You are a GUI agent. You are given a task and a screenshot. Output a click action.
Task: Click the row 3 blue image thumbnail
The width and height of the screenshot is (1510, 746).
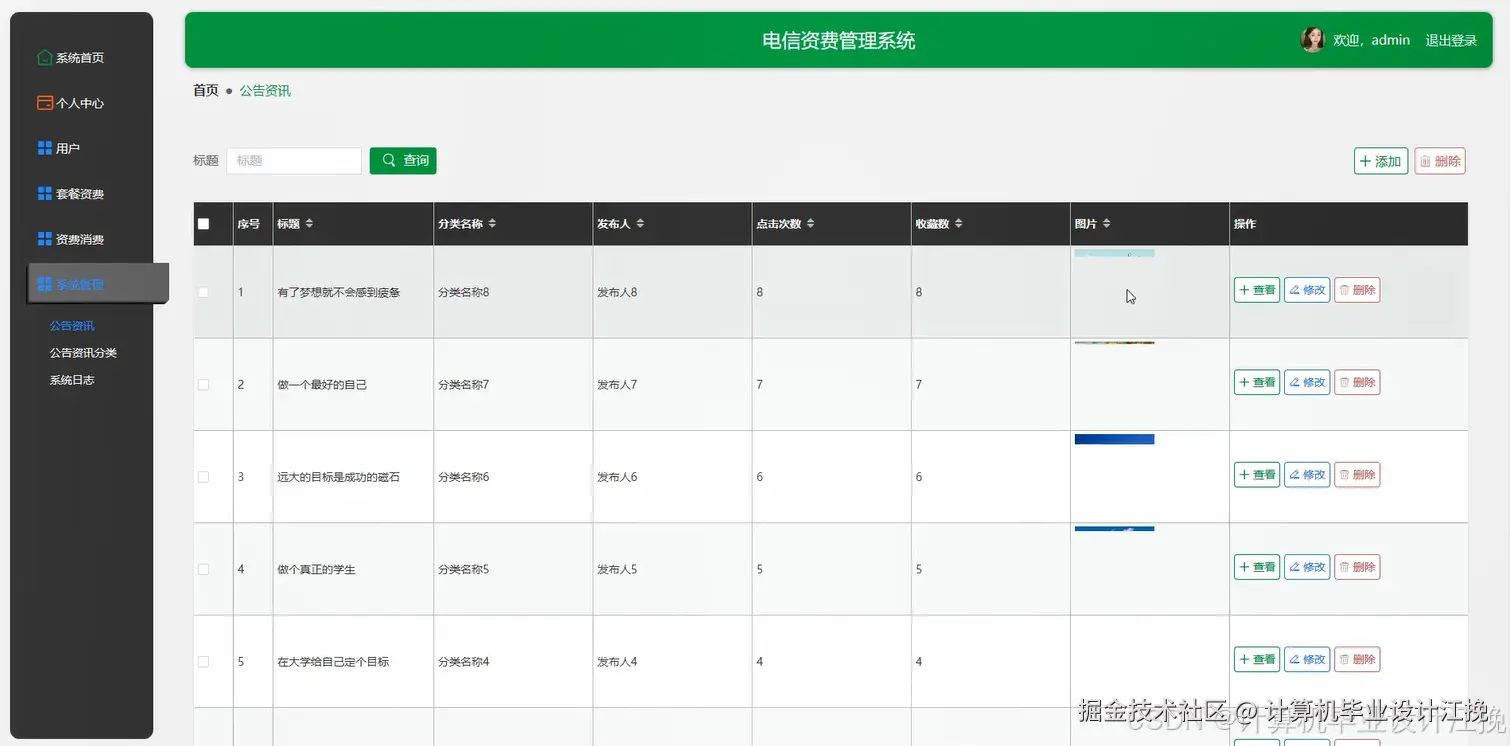tap(1114, 439)
